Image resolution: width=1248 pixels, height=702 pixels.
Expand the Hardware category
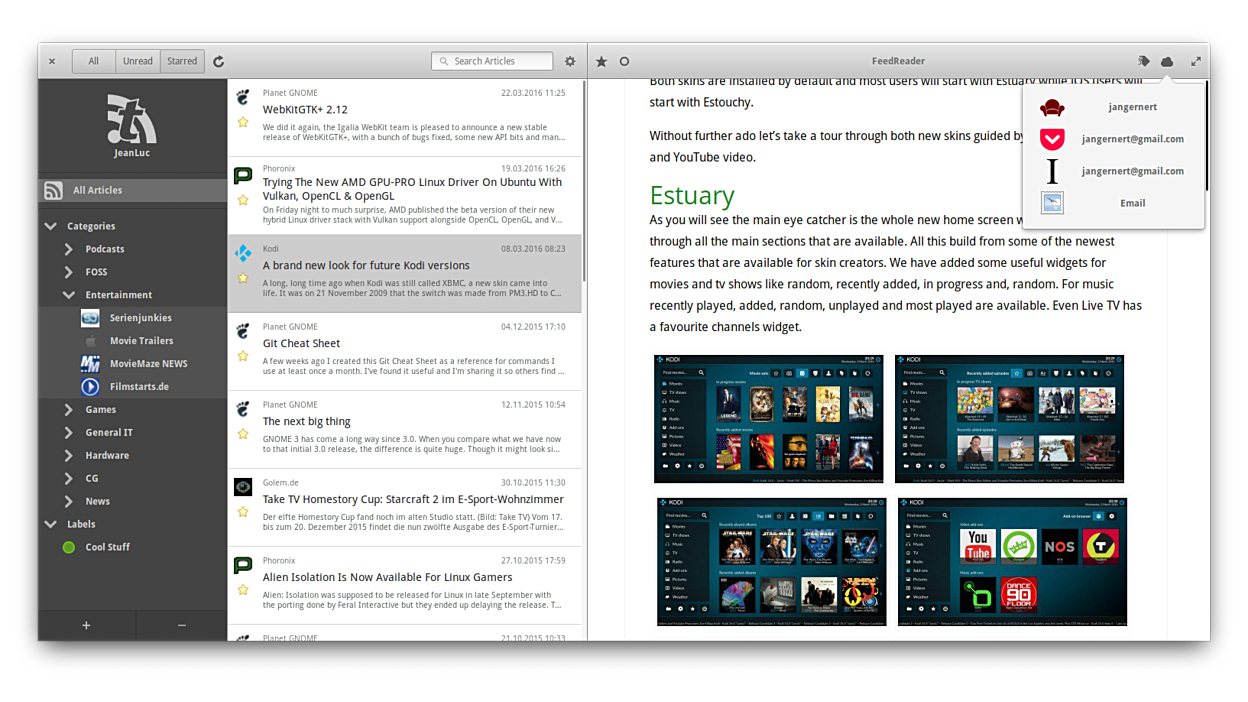(x=68, y=455)
